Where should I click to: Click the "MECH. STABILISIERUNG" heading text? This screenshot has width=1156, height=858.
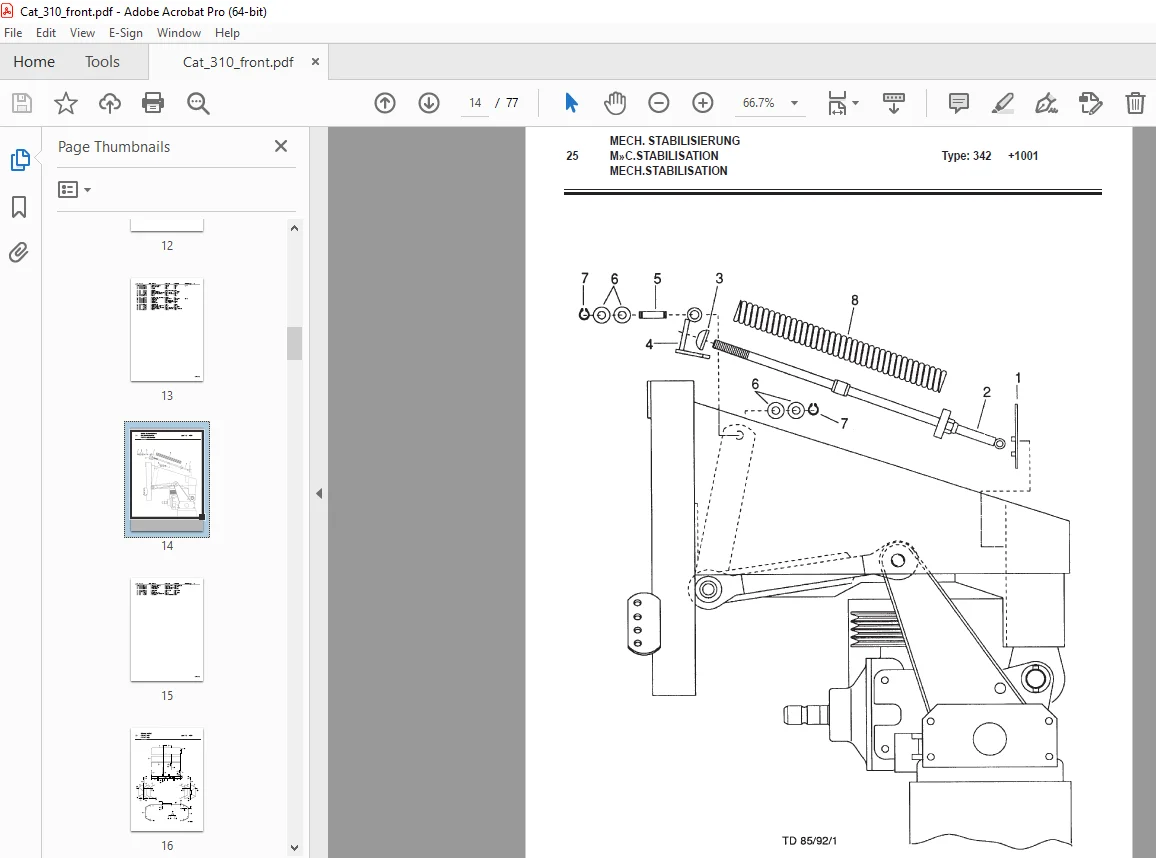[x=675, y=141]
